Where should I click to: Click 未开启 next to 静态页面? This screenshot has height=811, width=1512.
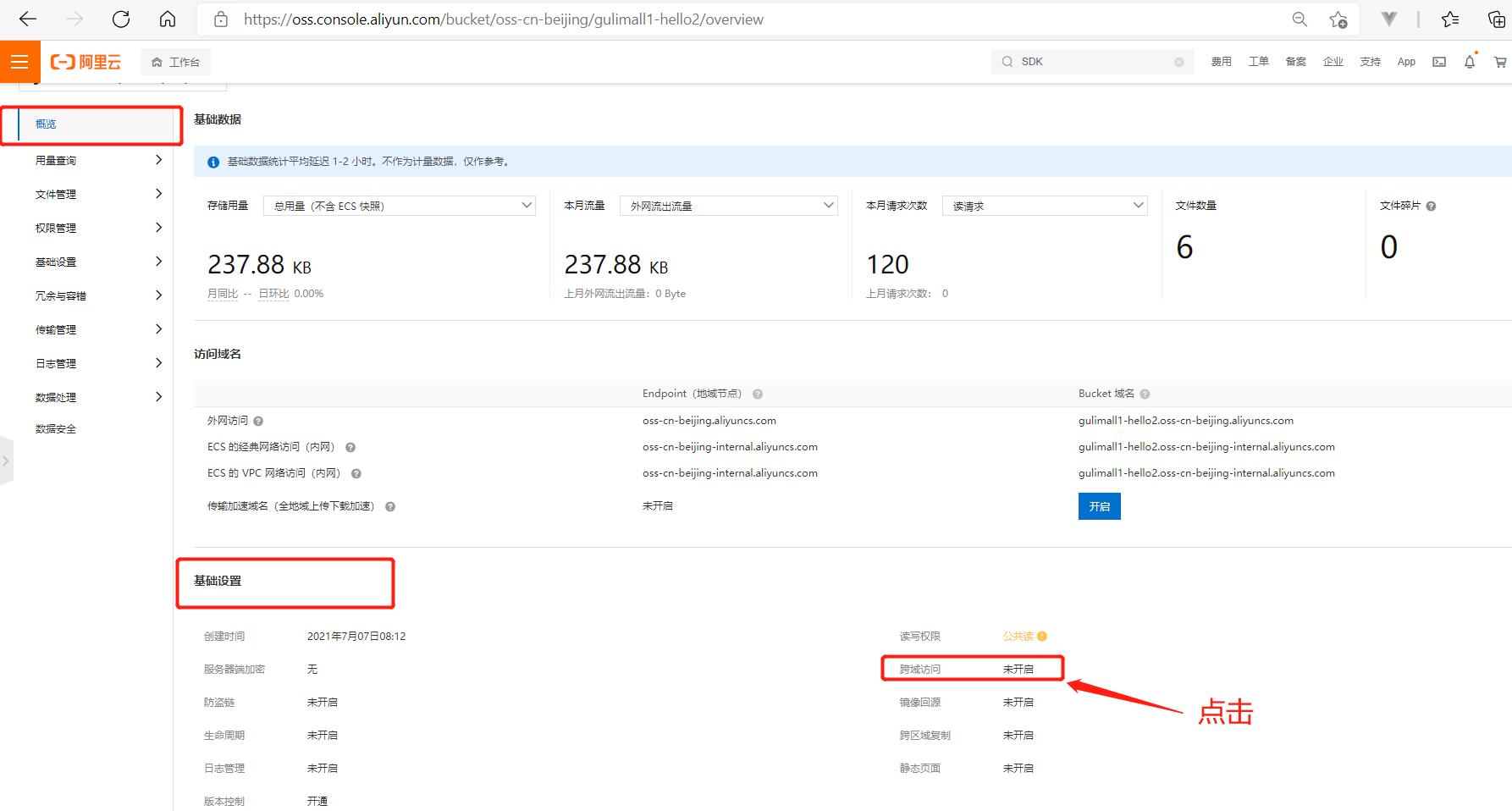(1018, 768)
